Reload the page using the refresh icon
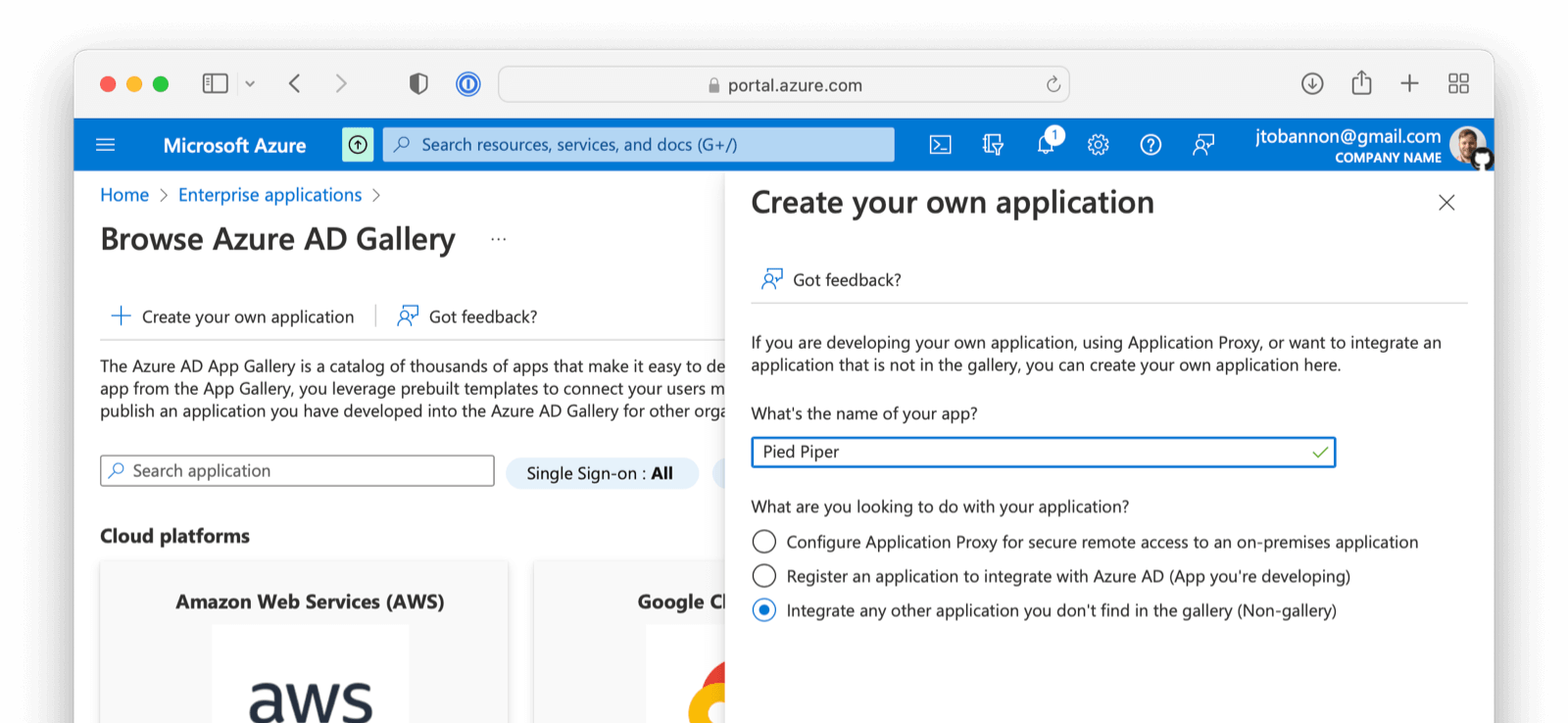This screenshot has width=1568, height=723. point(1053,84)
